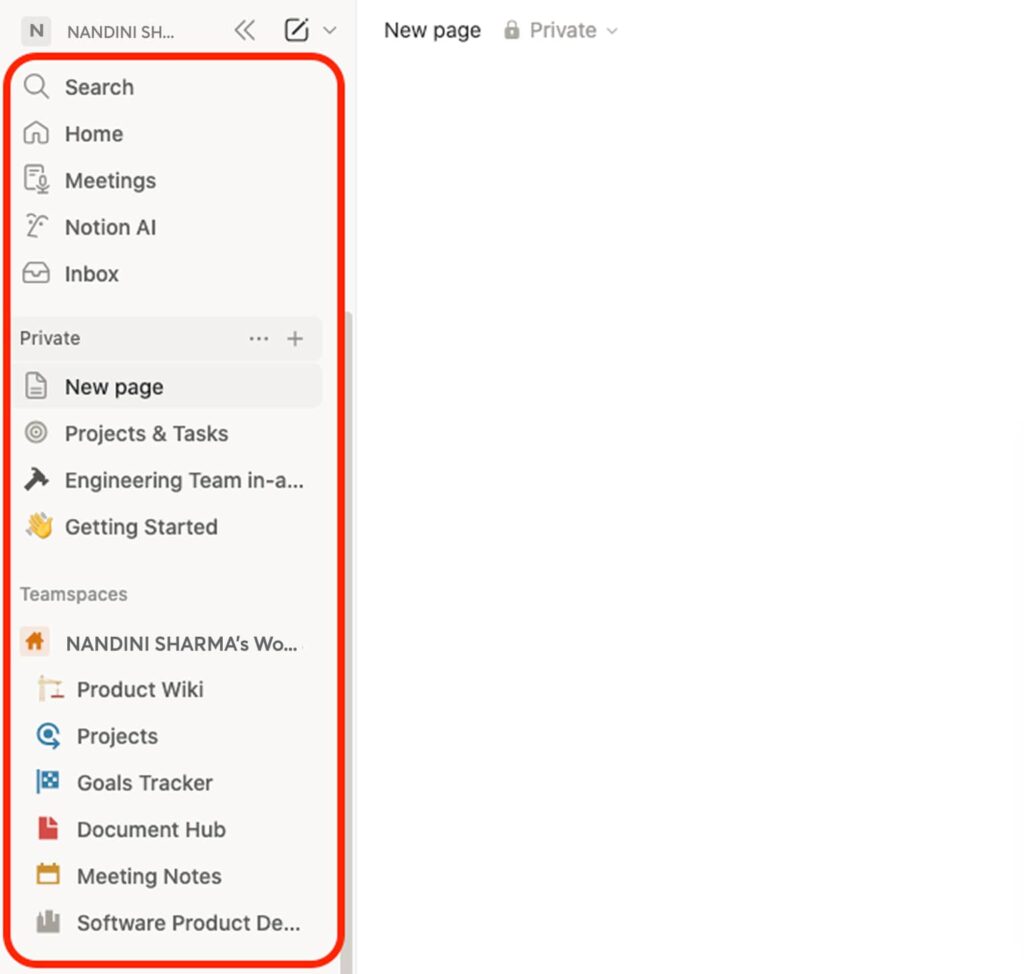1024x974 pixels.
Task: Select Getting Started in the sidebar
Action: 141,527
